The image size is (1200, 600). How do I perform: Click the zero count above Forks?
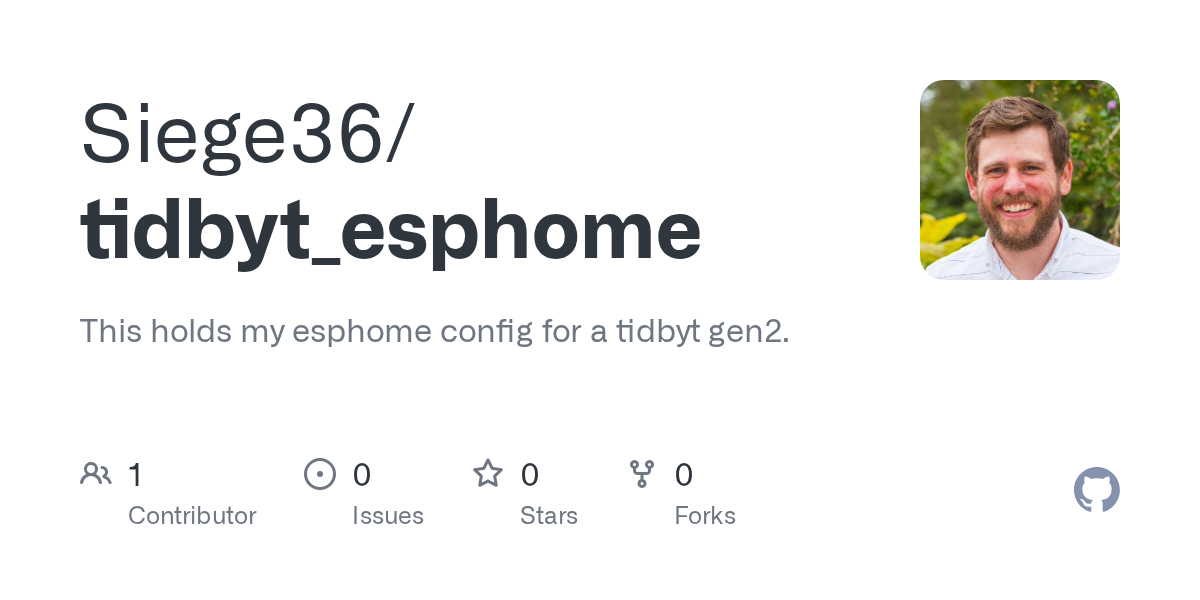[x=684, y=475]
